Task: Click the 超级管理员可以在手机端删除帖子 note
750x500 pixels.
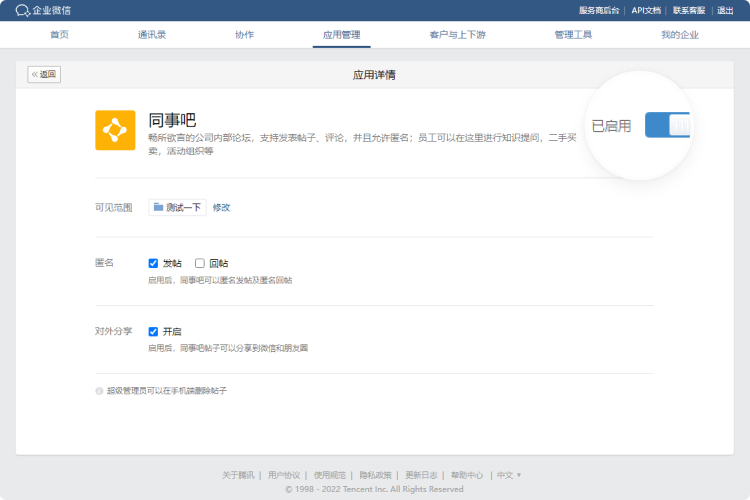Action: coord(166,391)
